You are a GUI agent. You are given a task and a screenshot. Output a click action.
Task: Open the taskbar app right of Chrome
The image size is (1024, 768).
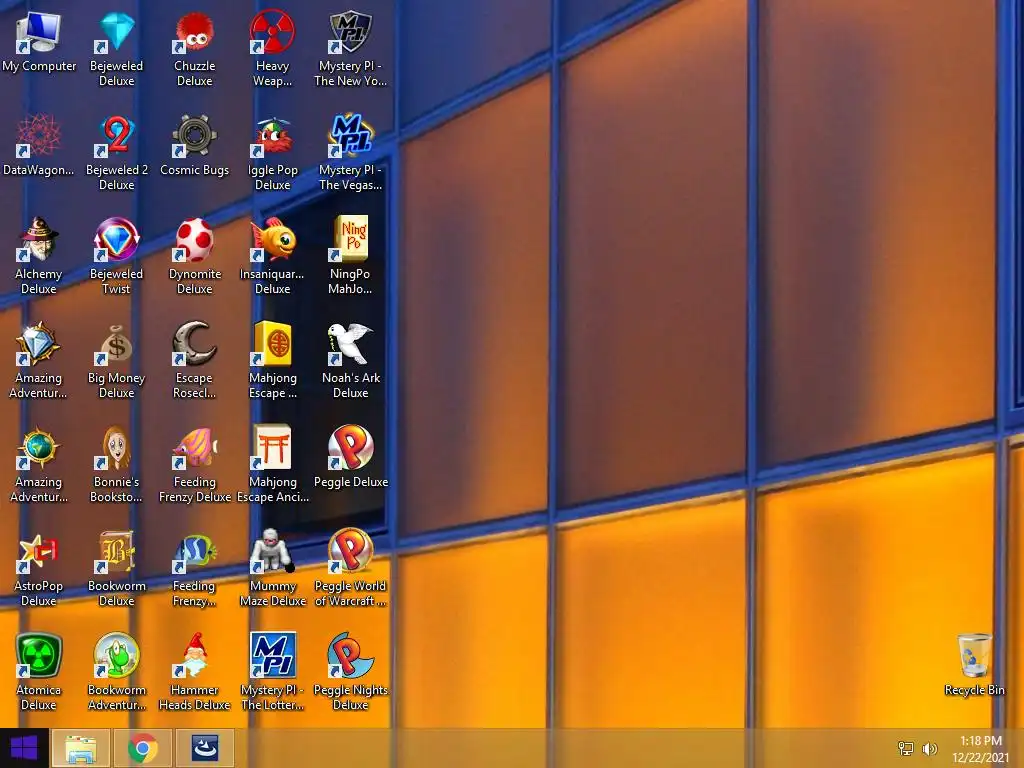coord(204,748)
